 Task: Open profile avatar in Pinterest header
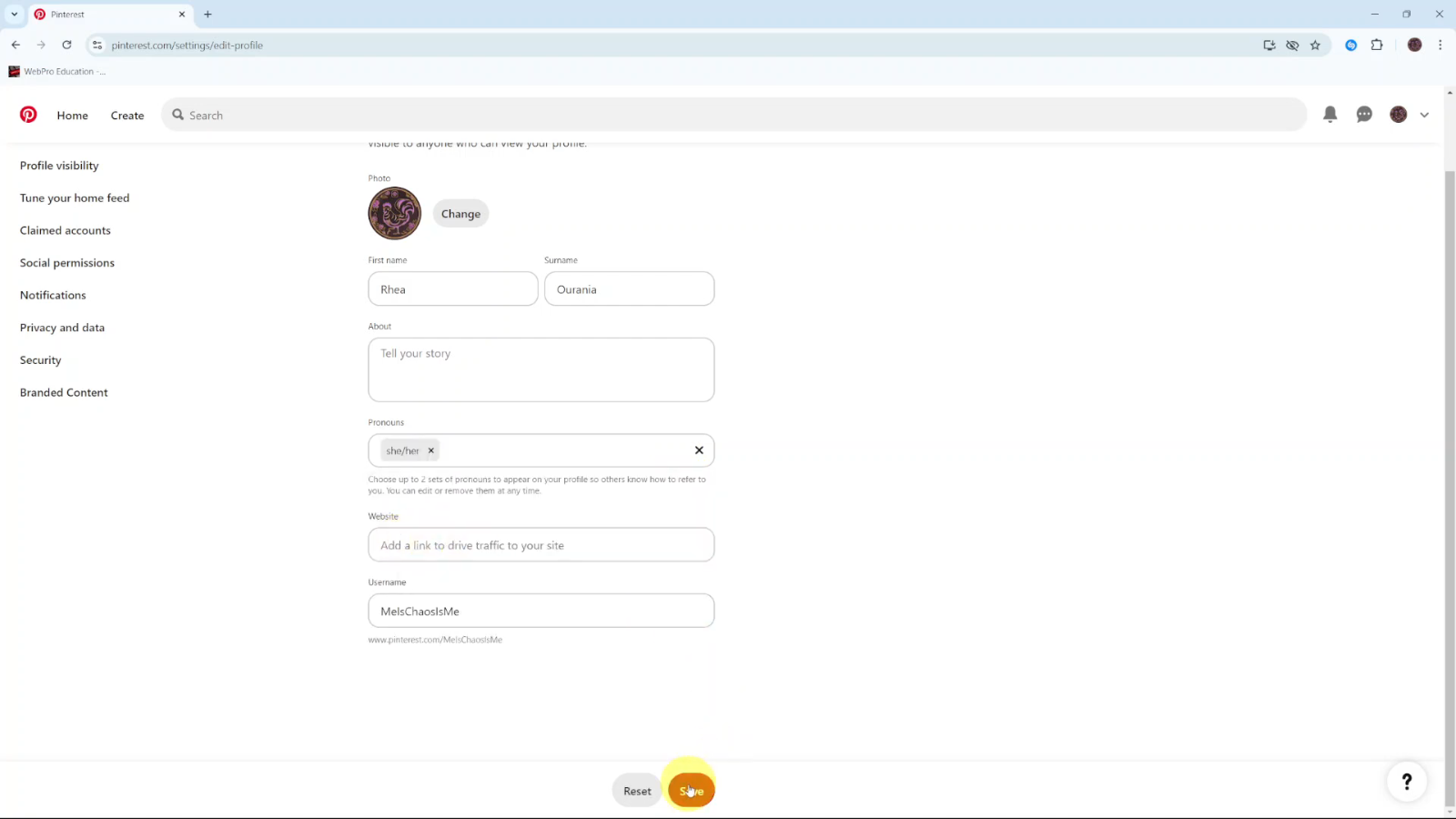[1399, 115]
